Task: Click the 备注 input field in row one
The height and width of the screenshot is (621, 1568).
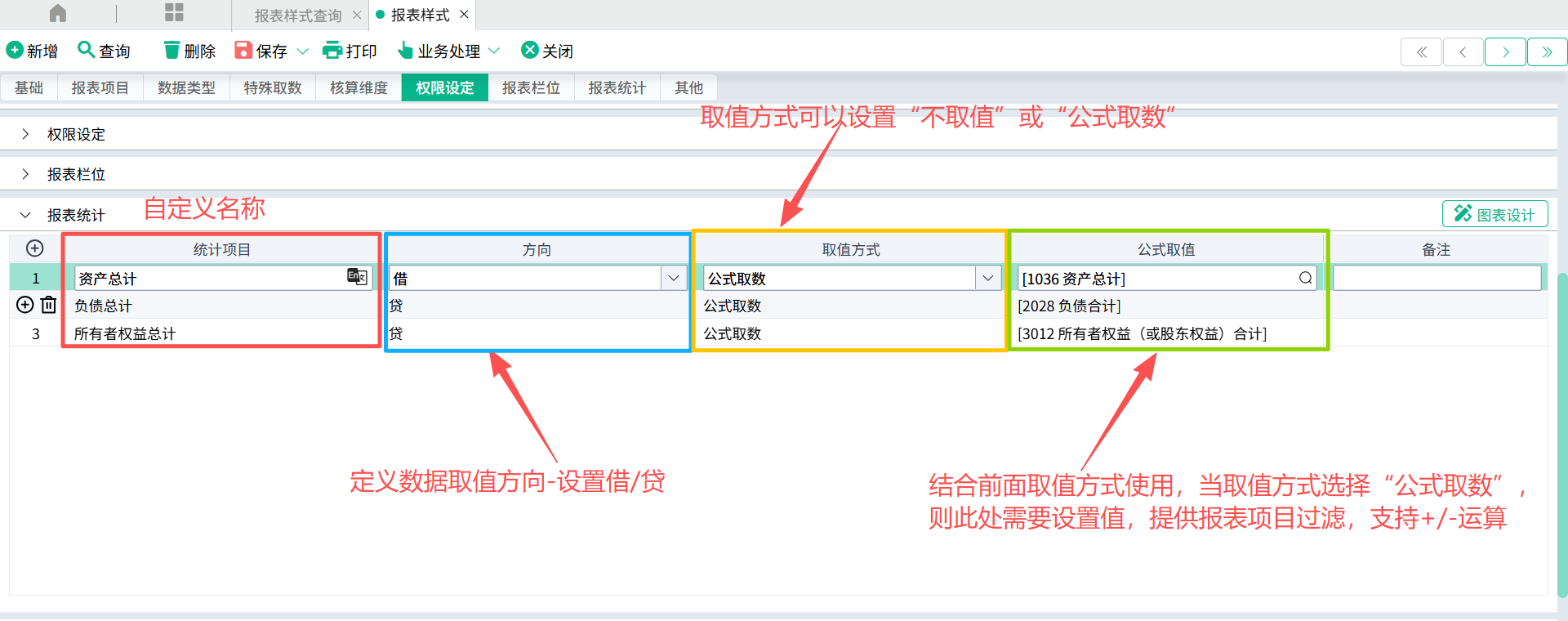Action: tap(1437, 278)
